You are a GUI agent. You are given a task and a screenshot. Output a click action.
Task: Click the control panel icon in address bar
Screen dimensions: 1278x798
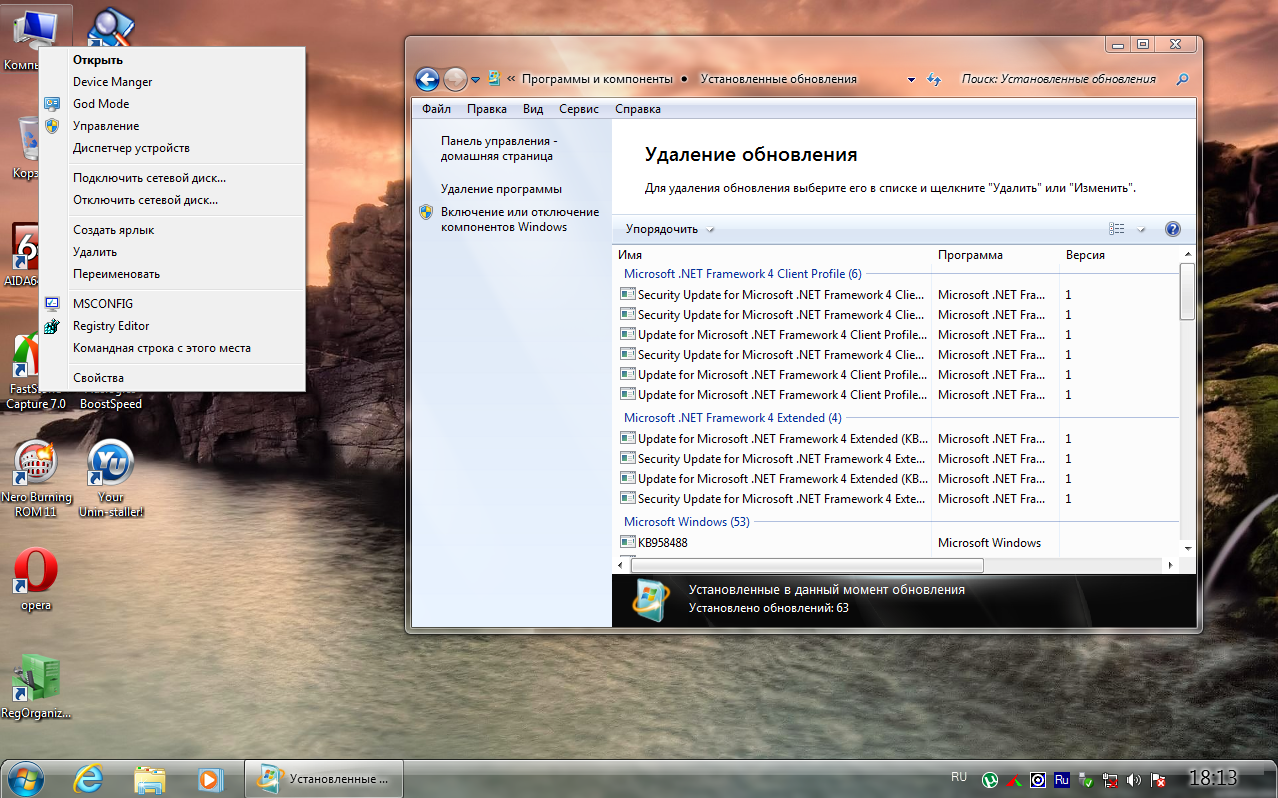point(494,79)
